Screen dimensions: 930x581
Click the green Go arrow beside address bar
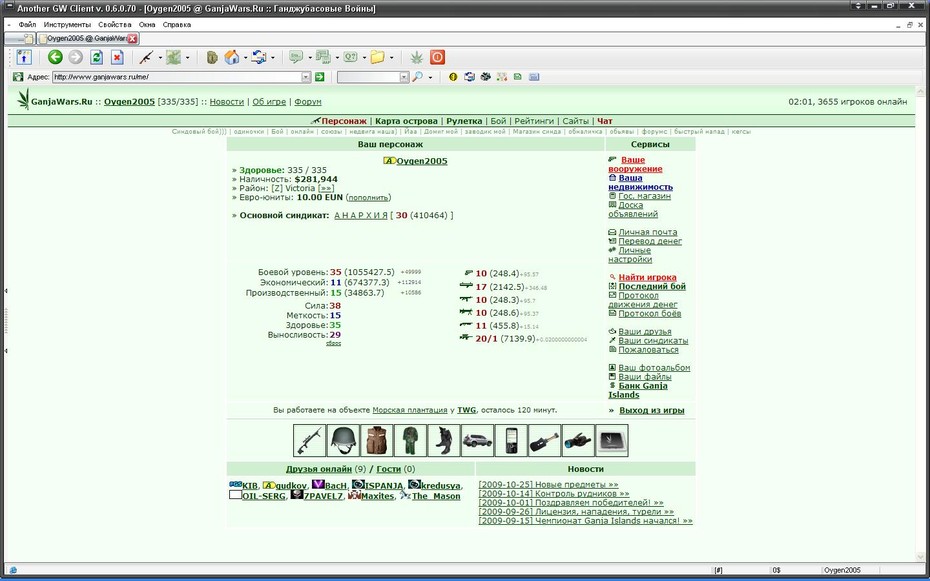point(320,76)
